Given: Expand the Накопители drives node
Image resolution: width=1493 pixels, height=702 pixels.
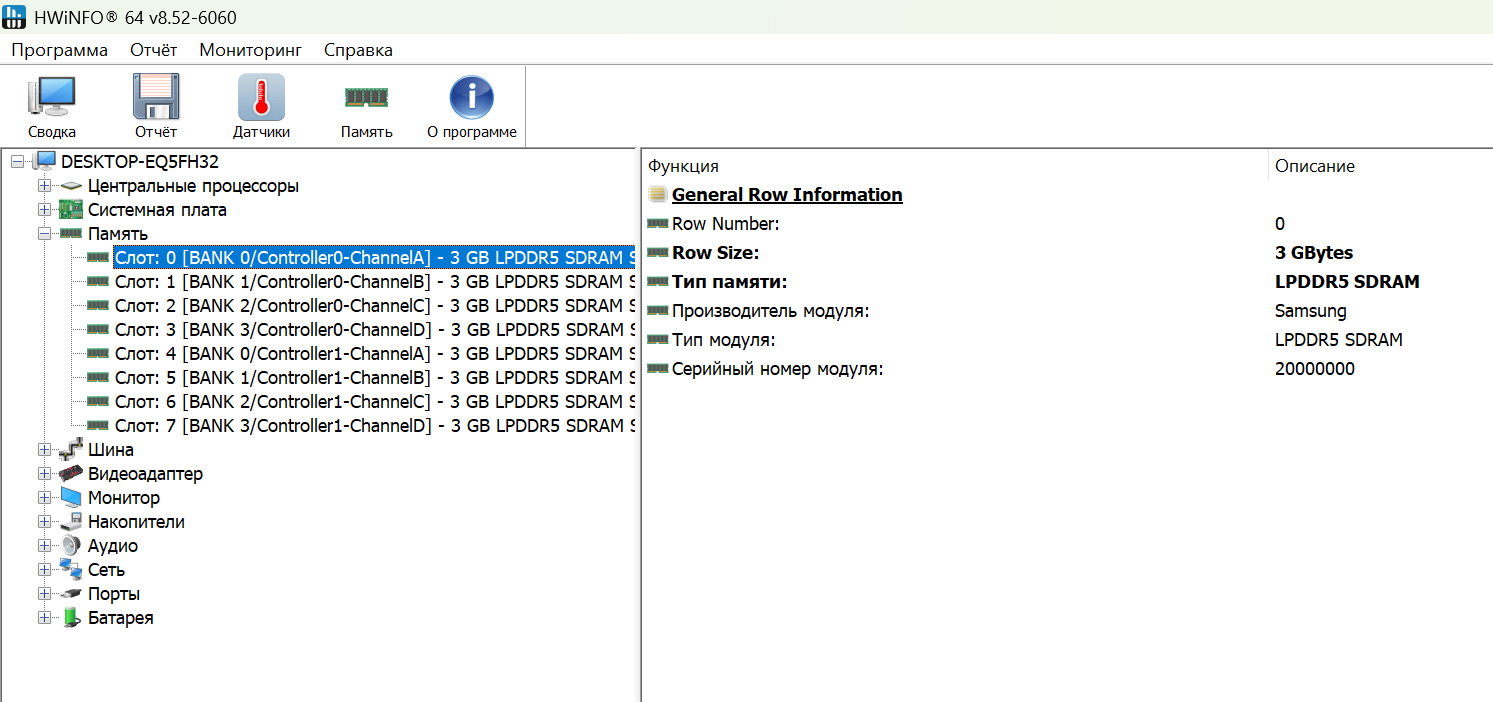Looking at the screenshot, I should coord(44,522).
